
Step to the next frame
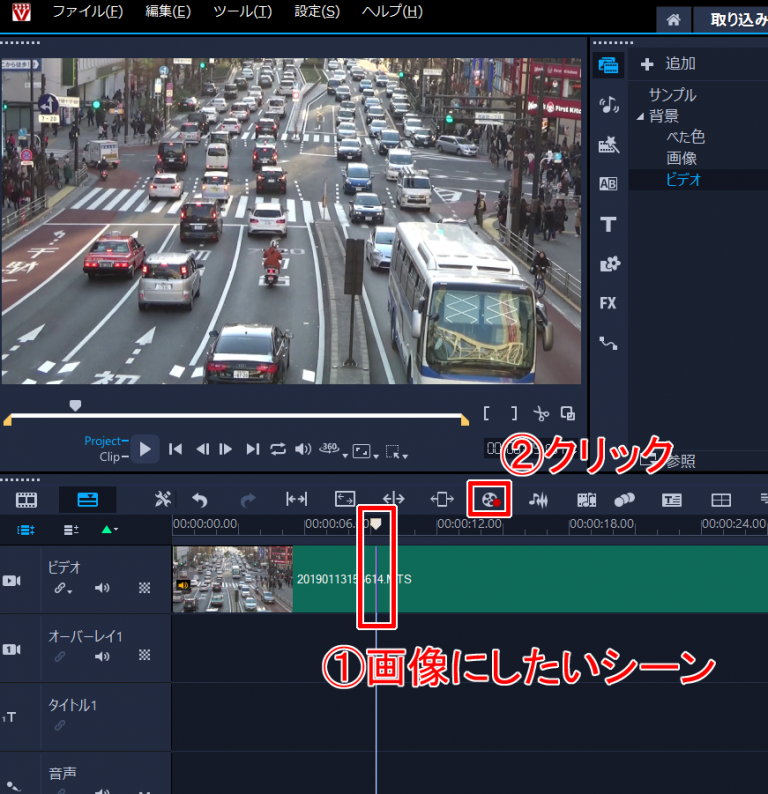[x=225, y=449]
